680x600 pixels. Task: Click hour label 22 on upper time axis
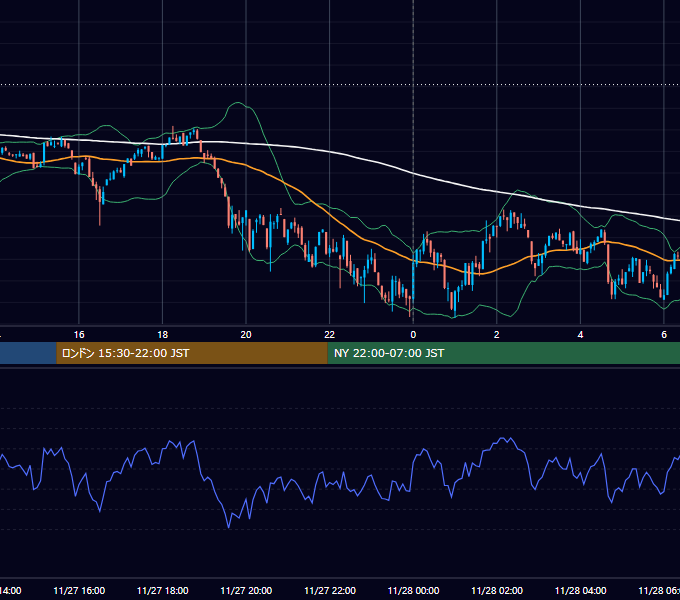pos(330,335)
